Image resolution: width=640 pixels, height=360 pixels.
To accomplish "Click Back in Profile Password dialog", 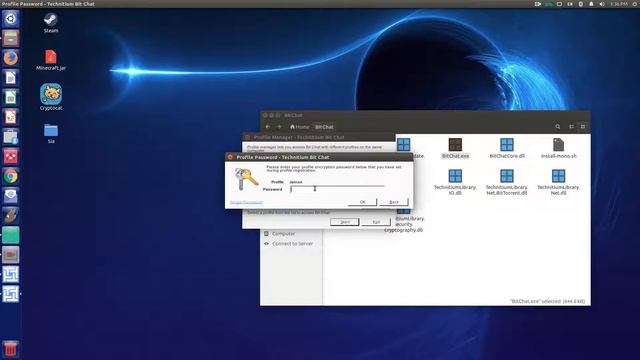I will 394,202.
